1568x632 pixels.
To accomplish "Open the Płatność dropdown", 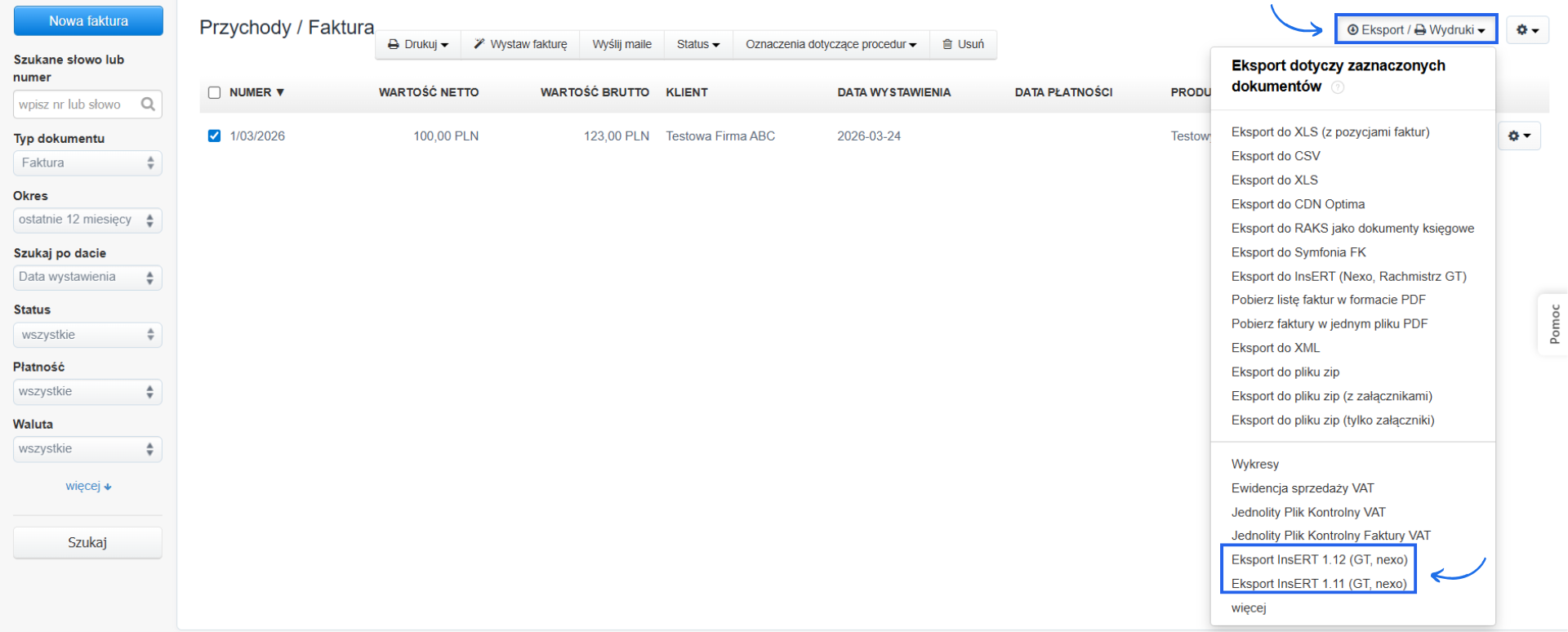I will point(87,392).
